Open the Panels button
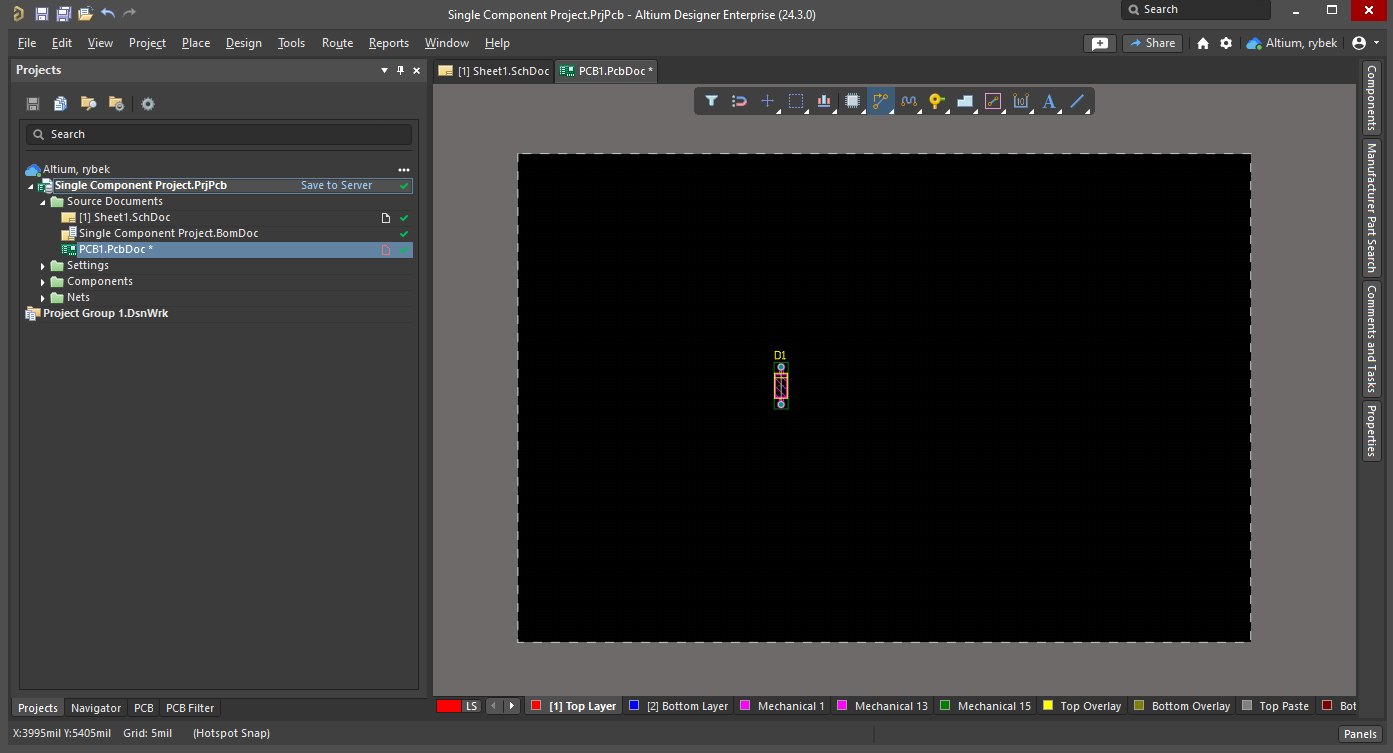 (x=1360, y=734)
